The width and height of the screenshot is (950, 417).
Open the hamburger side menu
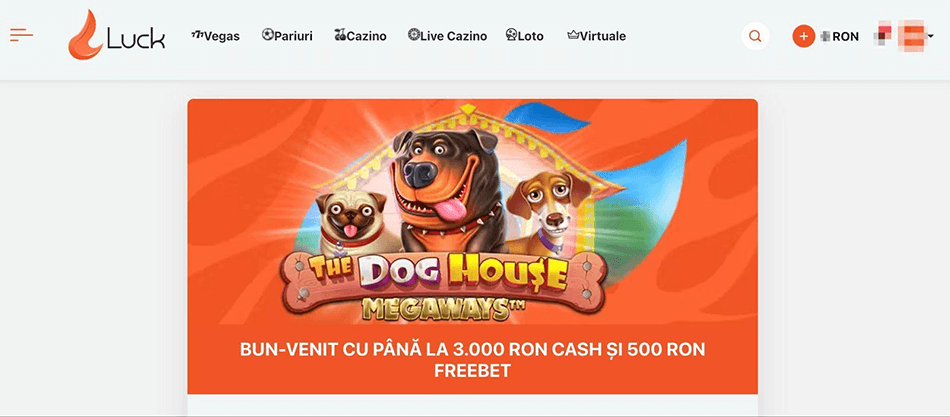21,35
